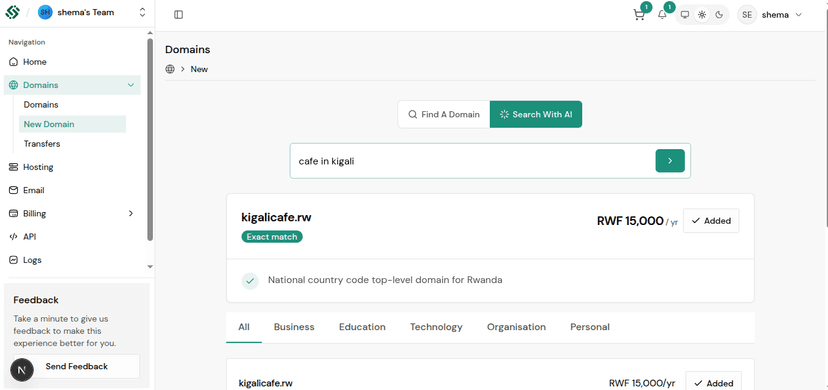The image size is (828, 390).
Task: Click the sidebar scroll up arrow
Action: pyautogui.click(x=150, y=33)
